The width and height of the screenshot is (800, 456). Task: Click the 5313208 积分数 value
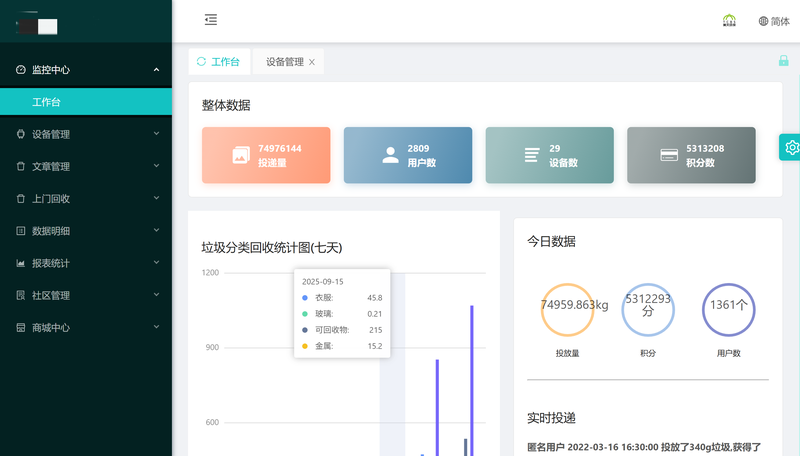(x=705, y=148)
